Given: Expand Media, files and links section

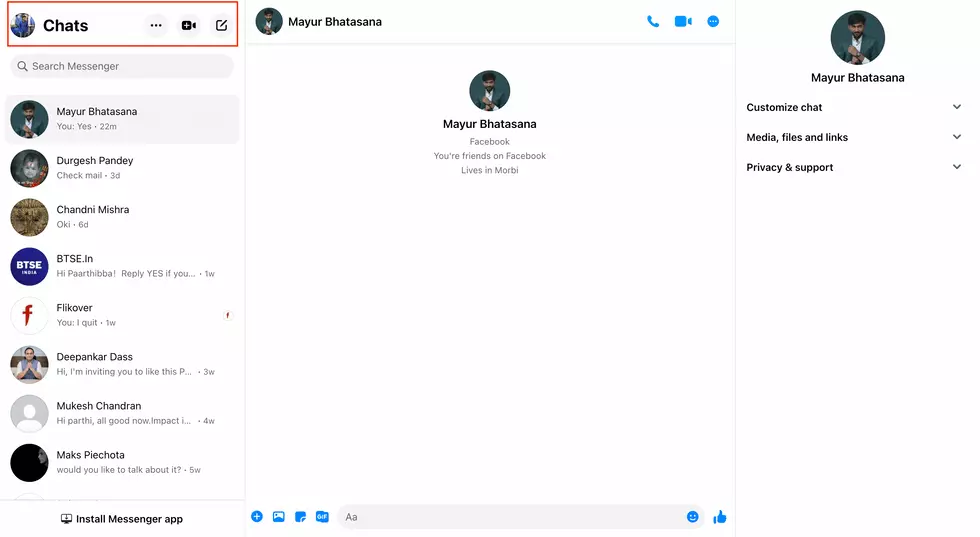Looking at the screenshot, I should pyautogui.click(x=855, y=137).
